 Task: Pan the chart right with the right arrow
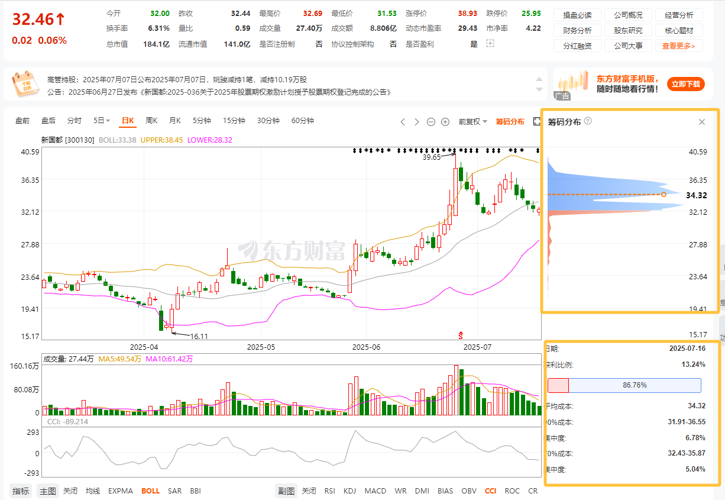click(417, 122)
